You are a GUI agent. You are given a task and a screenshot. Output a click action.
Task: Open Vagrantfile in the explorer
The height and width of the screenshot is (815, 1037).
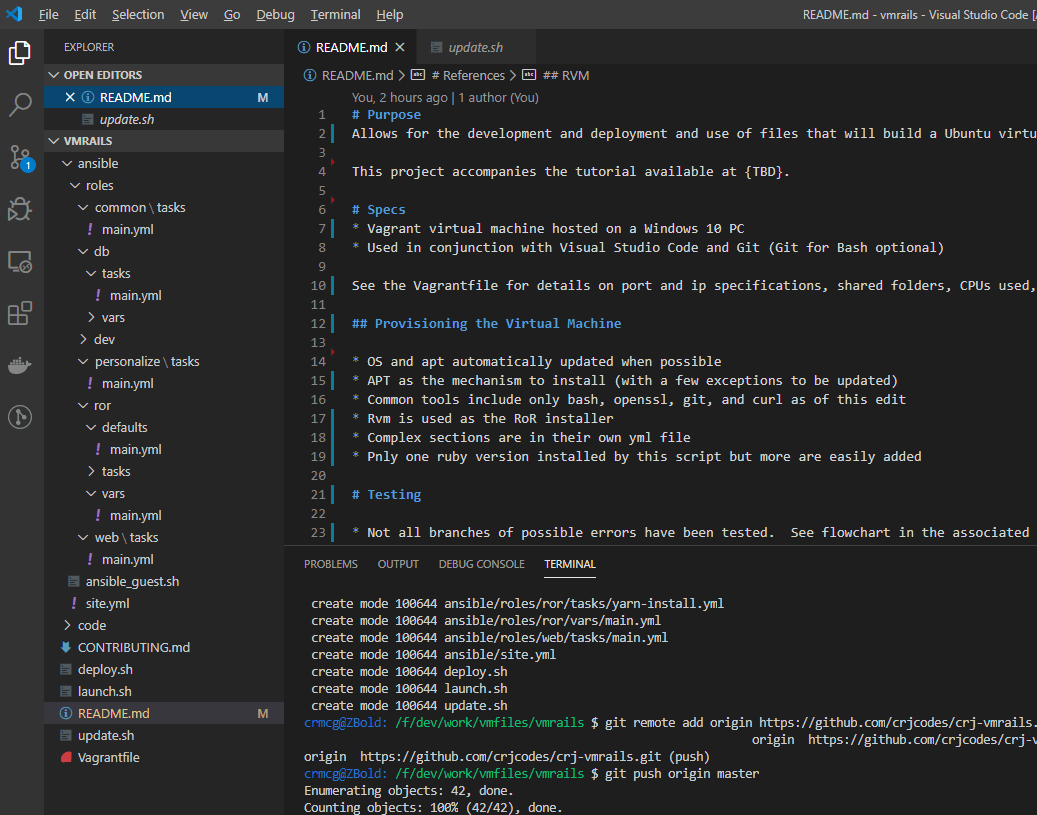(164, 757)
